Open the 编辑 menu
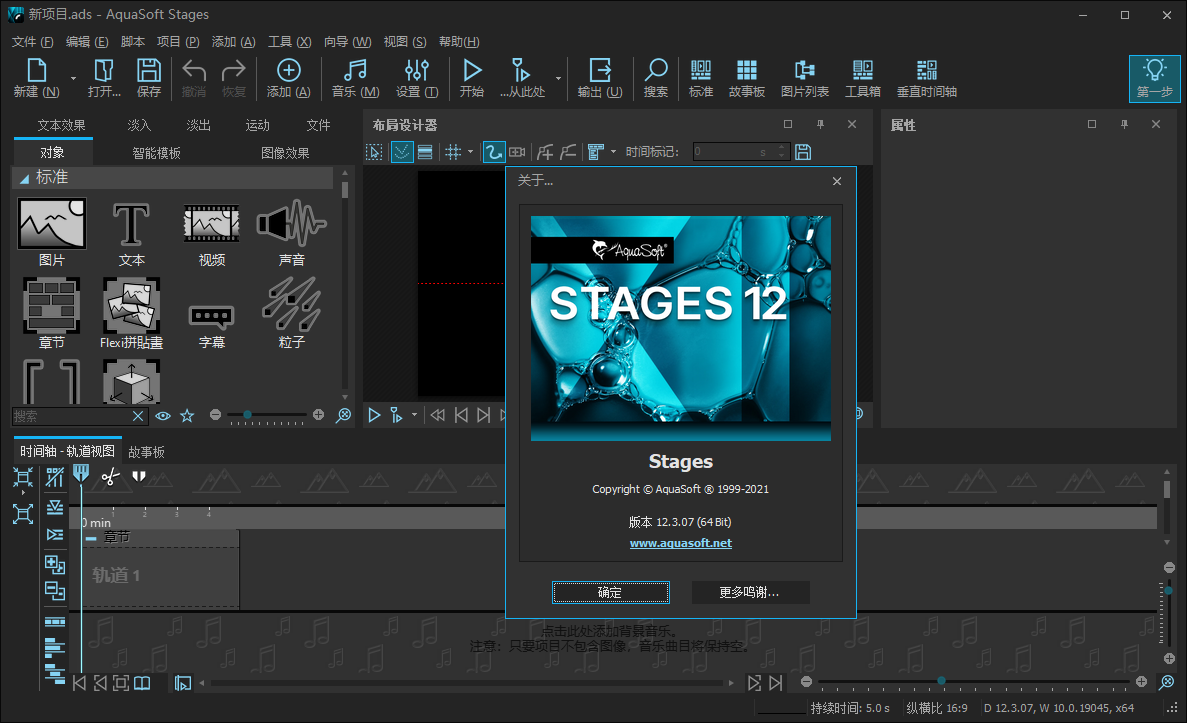 (x=87, y=42)
